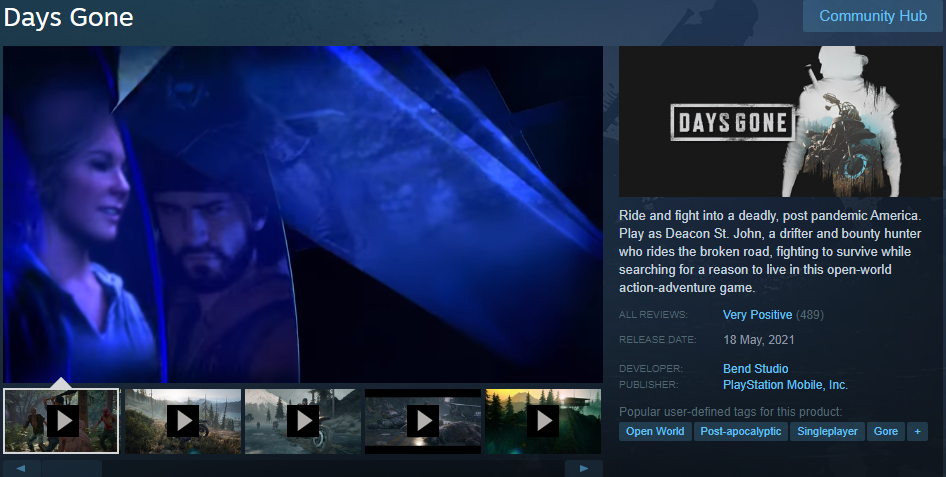The width and height of the screenshot is (946, 477).
Task: Click the review count (489)
Action: (810, 315)
